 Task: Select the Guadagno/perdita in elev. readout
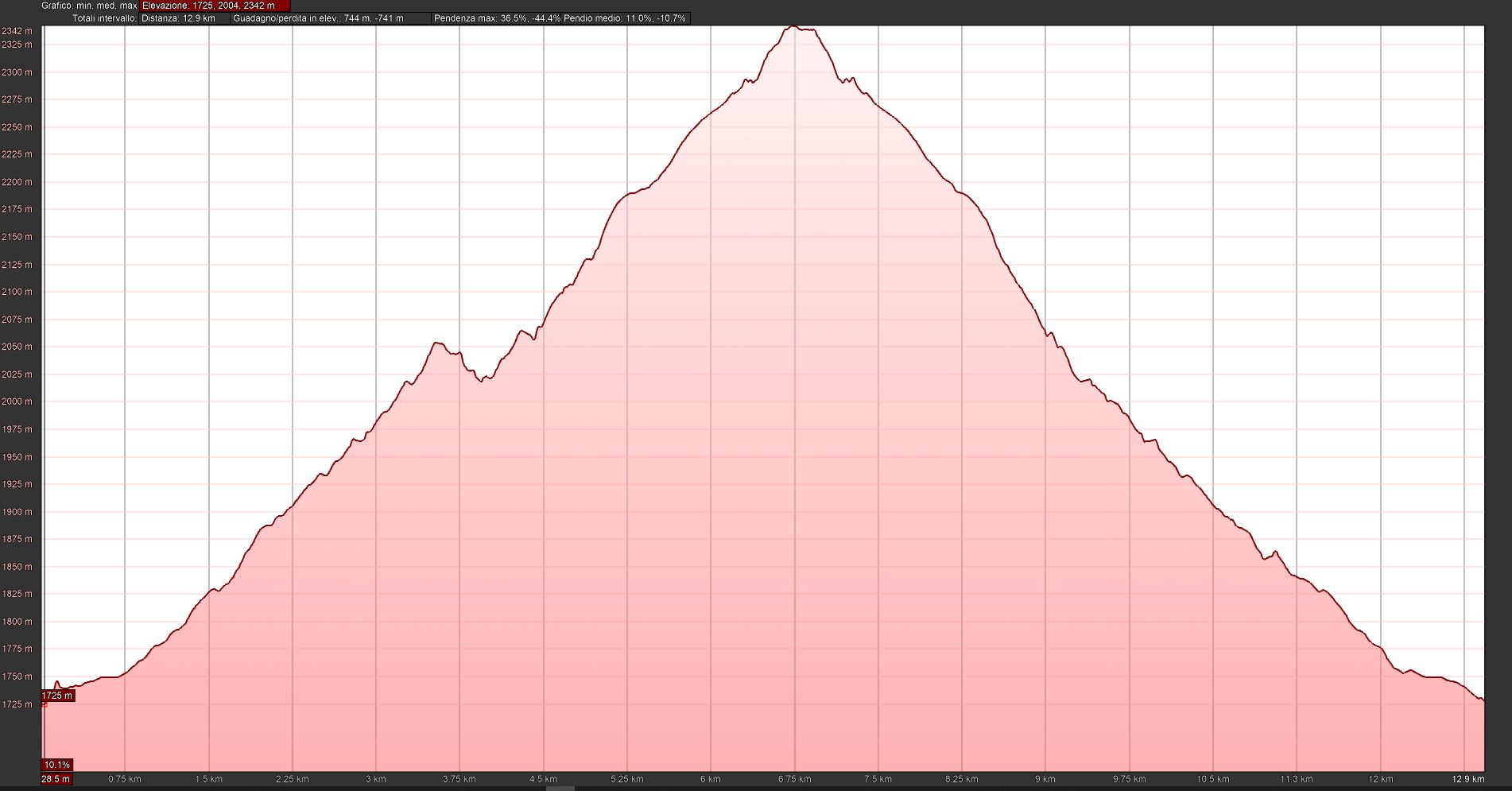[318, 18]
